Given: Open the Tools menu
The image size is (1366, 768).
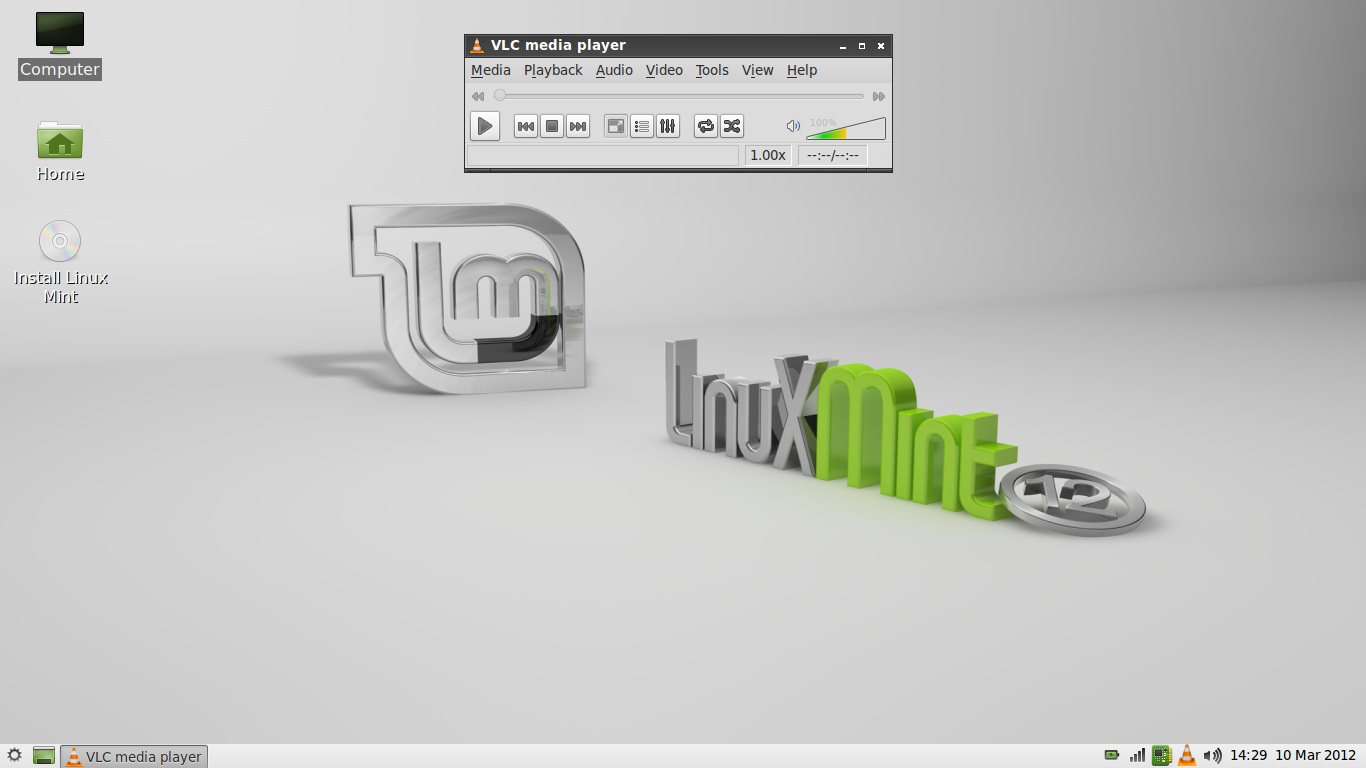Looking at the screenshot, I should [x=712, y=70].
